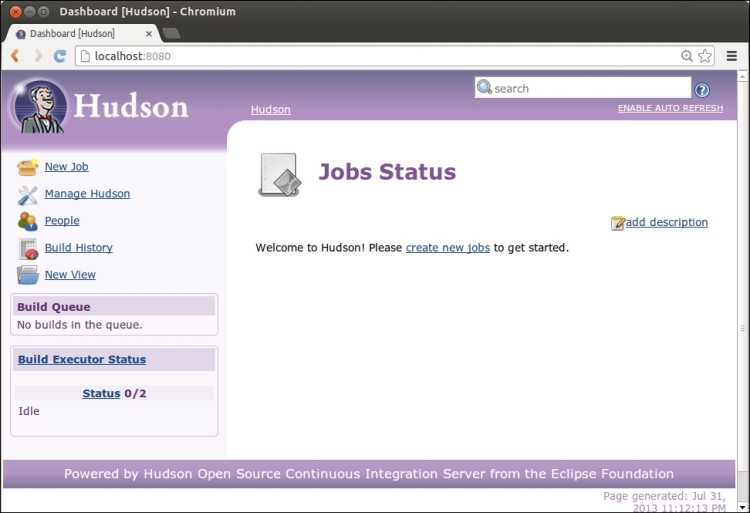
Task: Click the Status link in executor panel
Action: click(101, 393)
